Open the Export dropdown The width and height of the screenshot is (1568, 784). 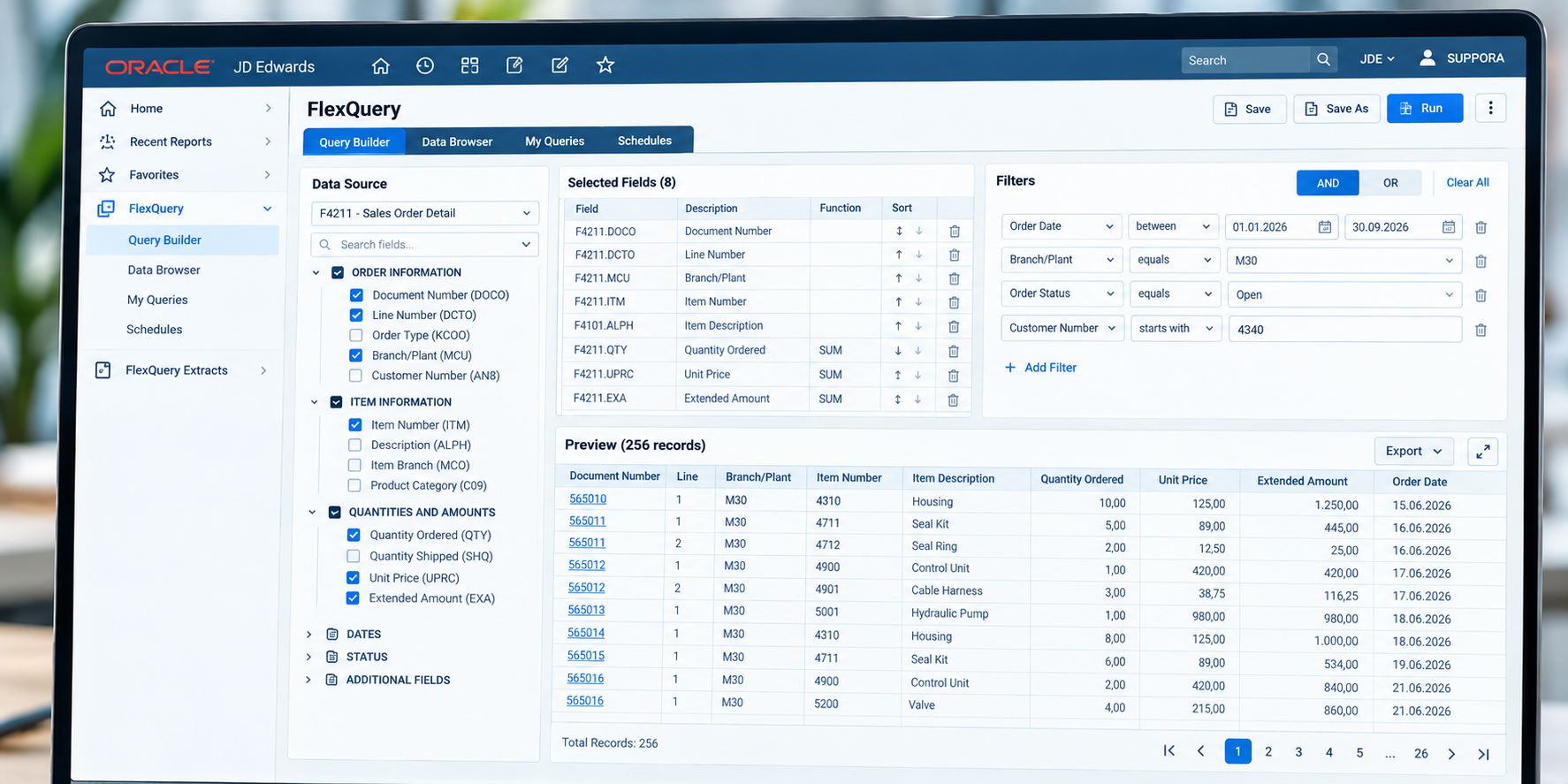tap(1413, 451)
